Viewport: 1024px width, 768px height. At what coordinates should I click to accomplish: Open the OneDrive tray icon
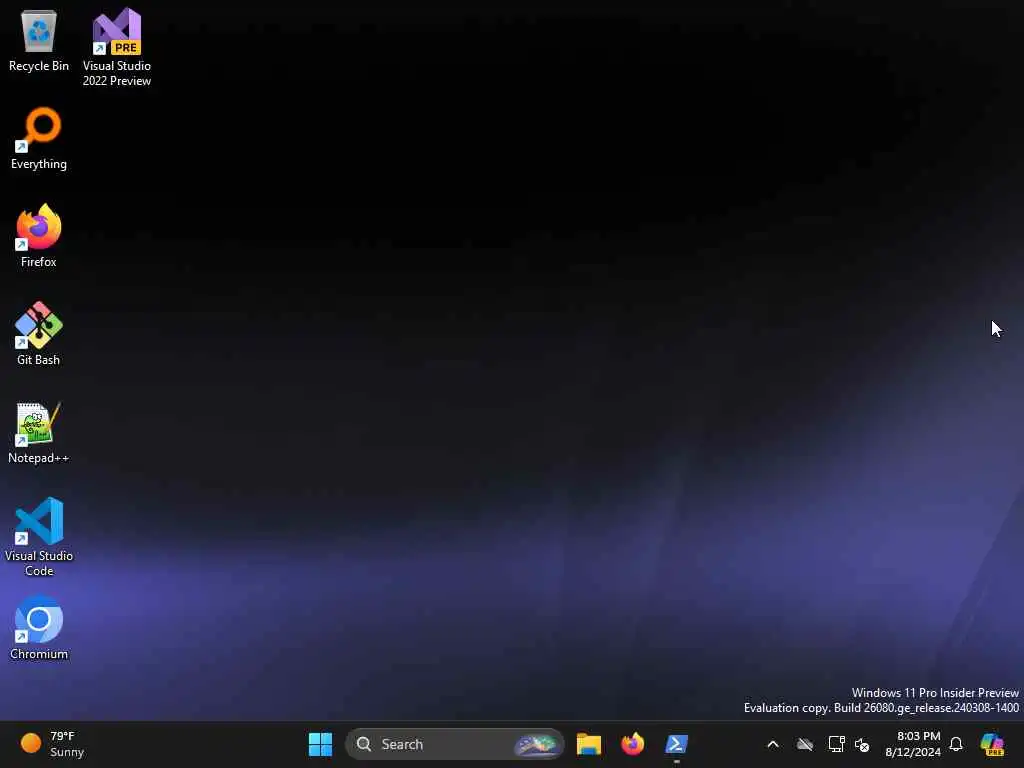click(805, 744)
